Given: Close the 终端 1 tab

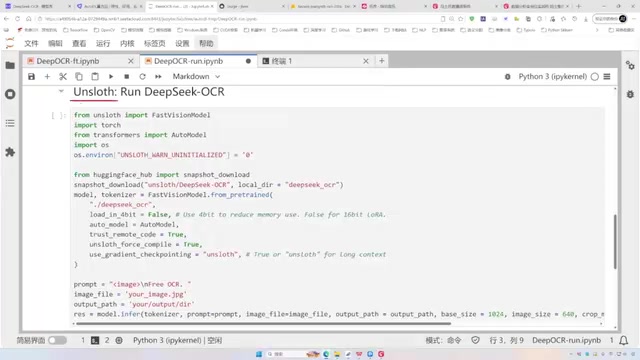Looking at the screenshot, I should click(x=366, y=61).
